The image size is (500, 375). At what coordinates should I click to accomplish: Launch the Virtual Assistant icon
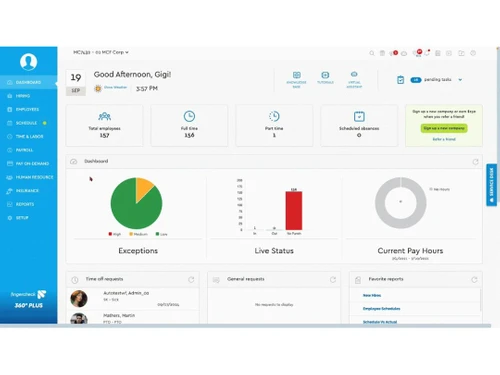click(354, 74)
